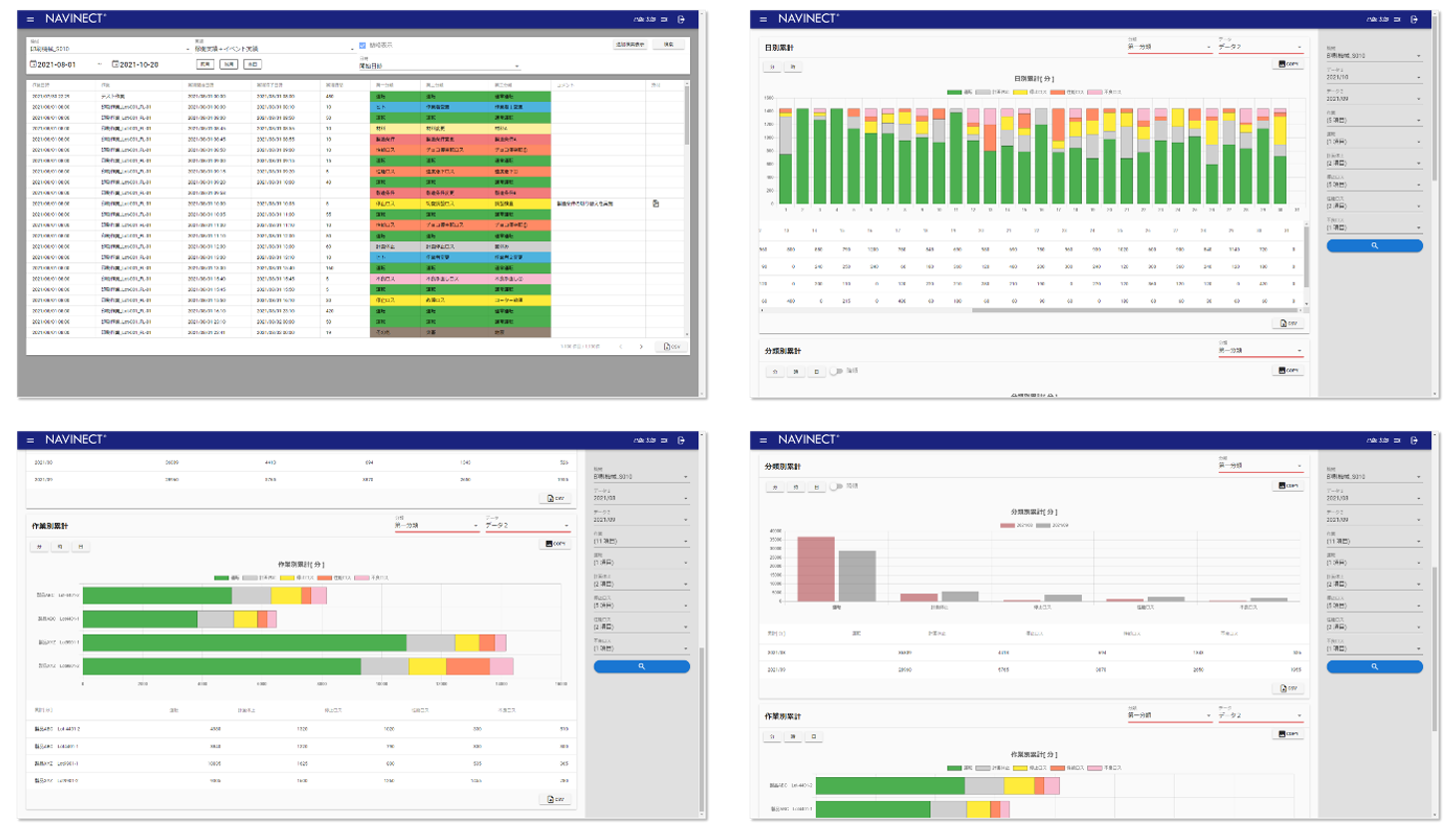Go to next page of the event table
This screenshot has height=836, width=1456.
[641, 347]
